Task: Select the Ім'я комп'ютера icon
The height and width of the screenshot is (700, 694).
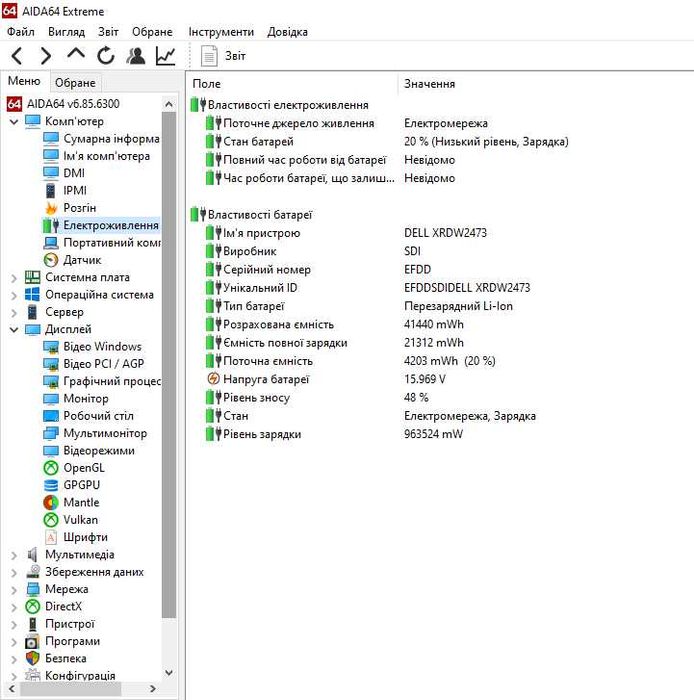Action: click(51, 156)
